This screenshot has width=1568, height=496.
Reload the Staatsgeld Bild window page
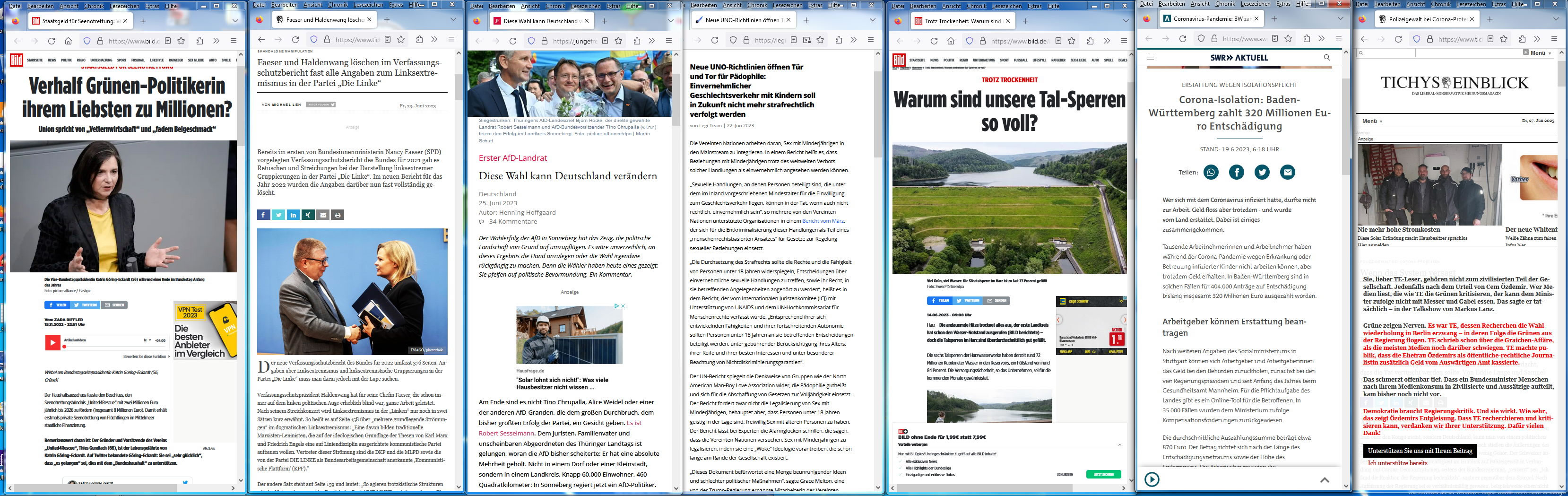(51, 41)
